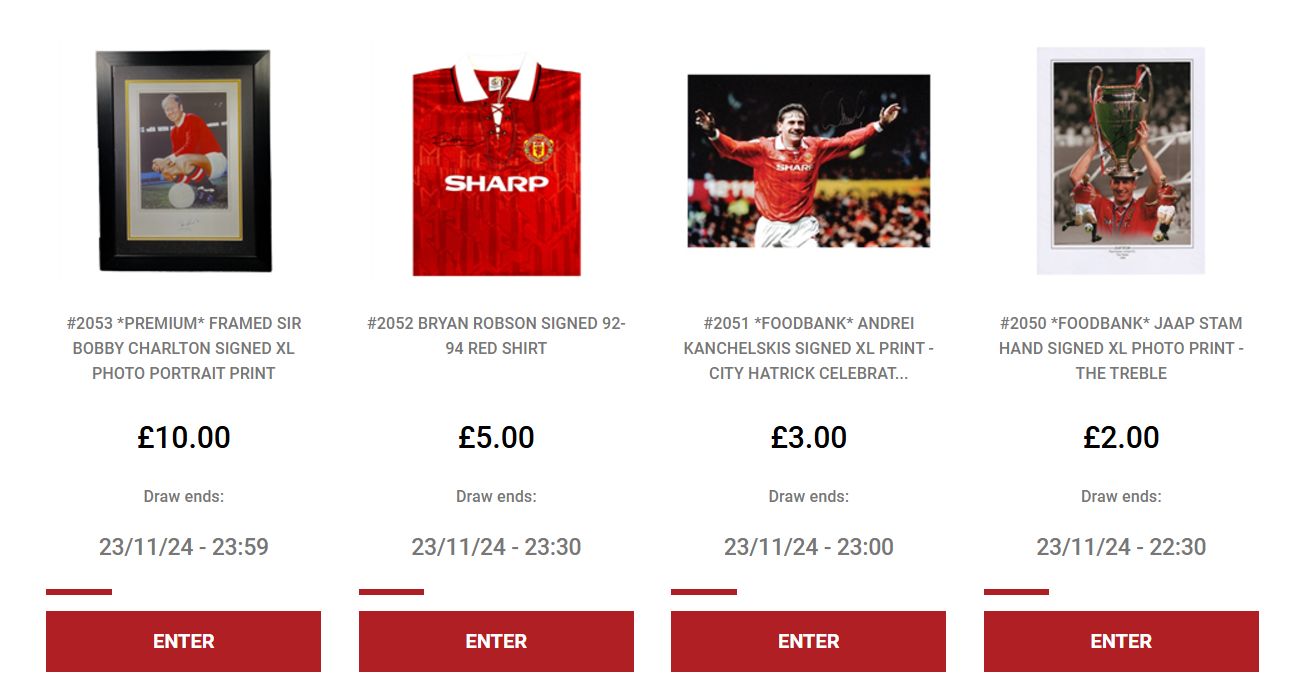Image resolution: width=1303 pixels, height=694 pixels.
Task: Enter the £3.00 Kanchelskis print draw
Action: click(808, 641)
